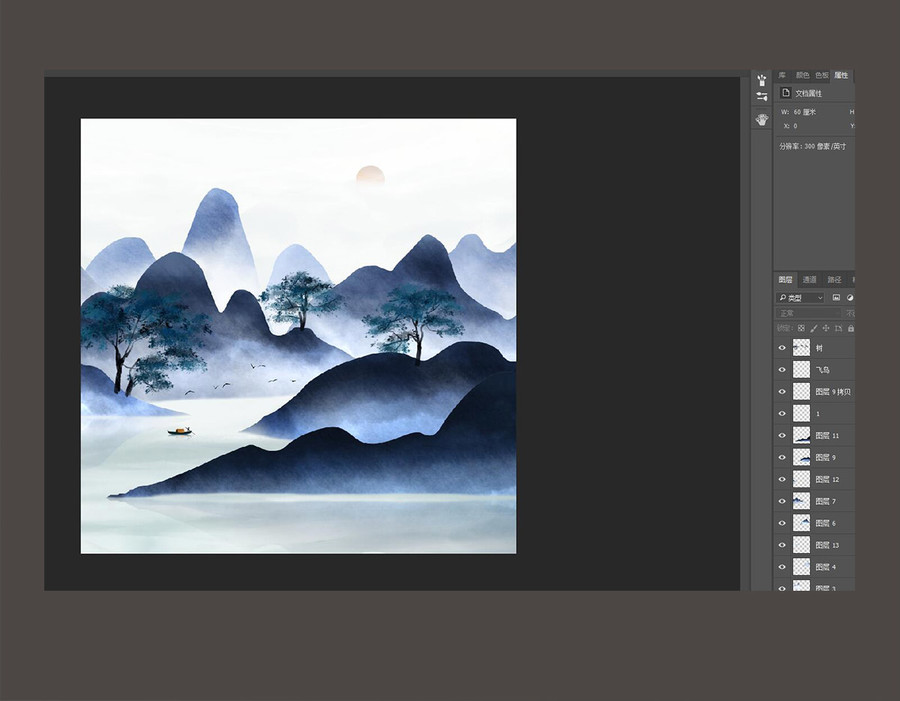Screen dimensions: 900x701
Task: Open the Brush Settings panel icon
Action: pos(762,96)
